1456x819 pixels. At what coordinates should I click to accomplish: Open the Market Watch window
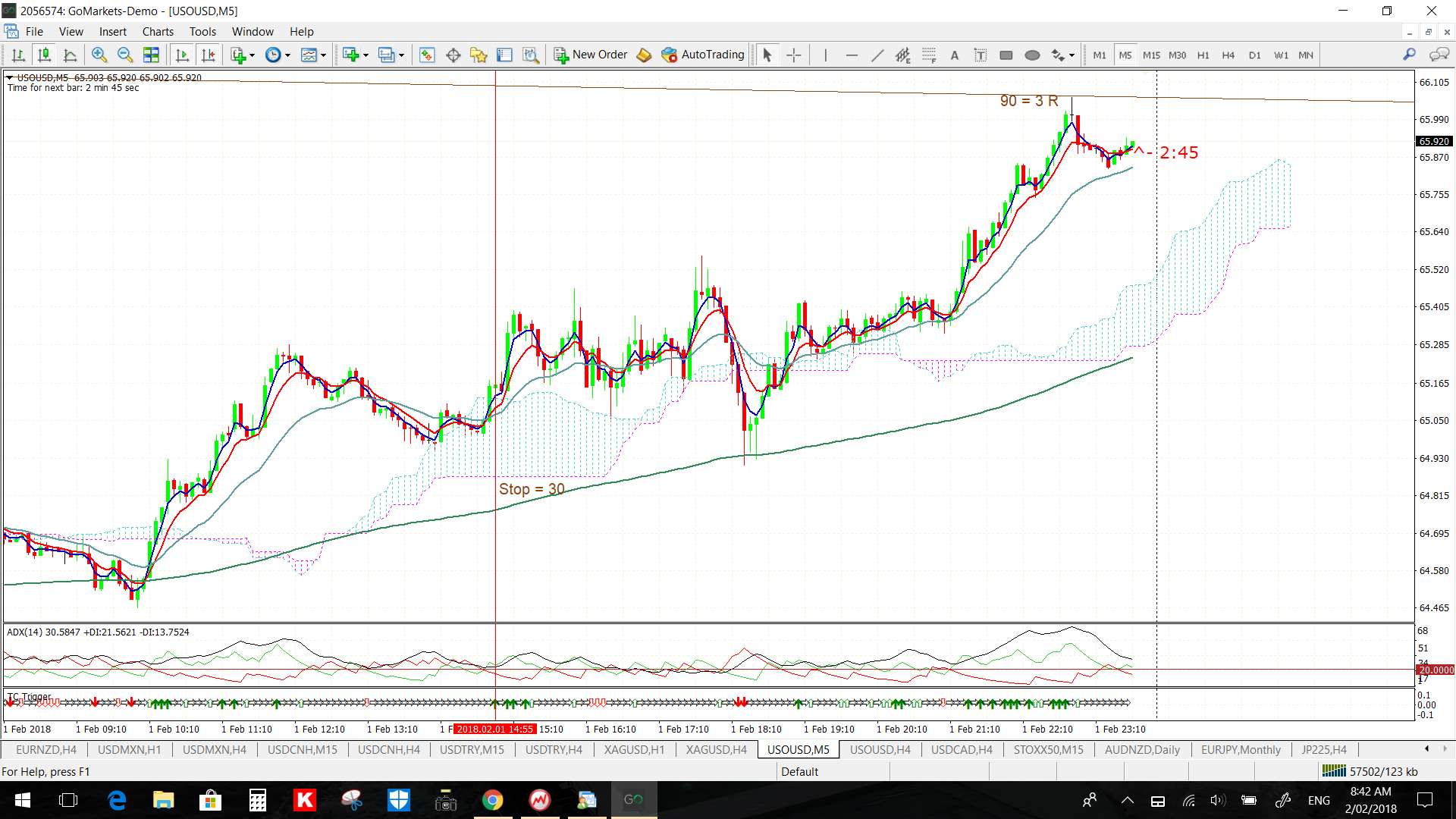point(427,55)
